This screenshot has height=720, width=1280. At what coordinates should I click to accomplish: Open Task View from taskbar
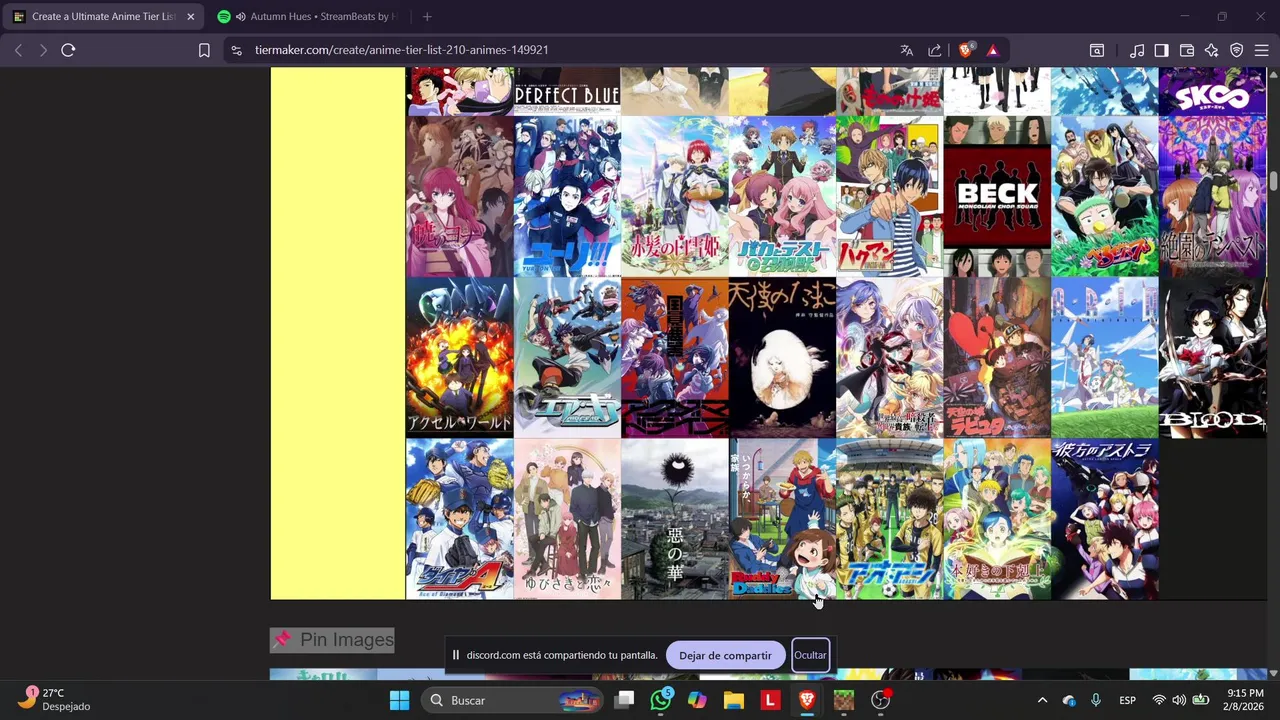[624, 700]
